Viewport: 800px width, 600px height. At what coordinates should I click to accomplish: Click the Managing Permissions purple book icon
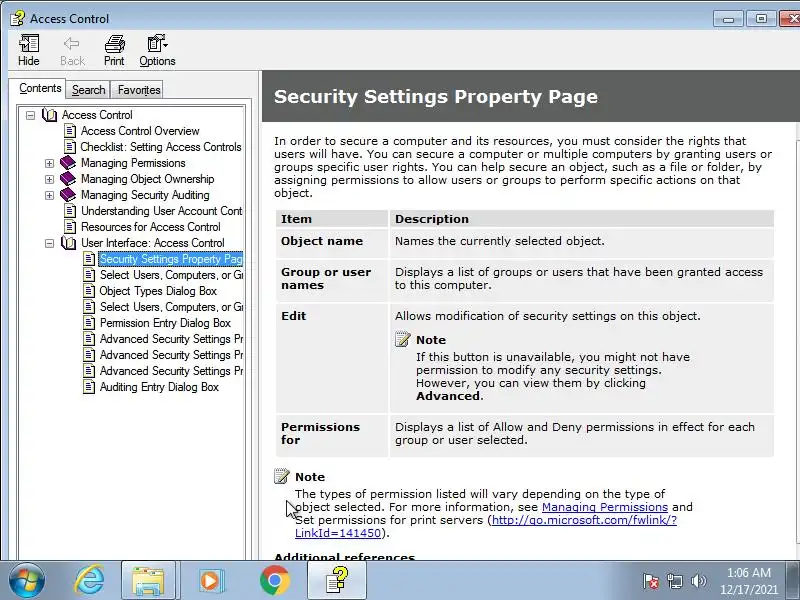click(x=68, y=163)
